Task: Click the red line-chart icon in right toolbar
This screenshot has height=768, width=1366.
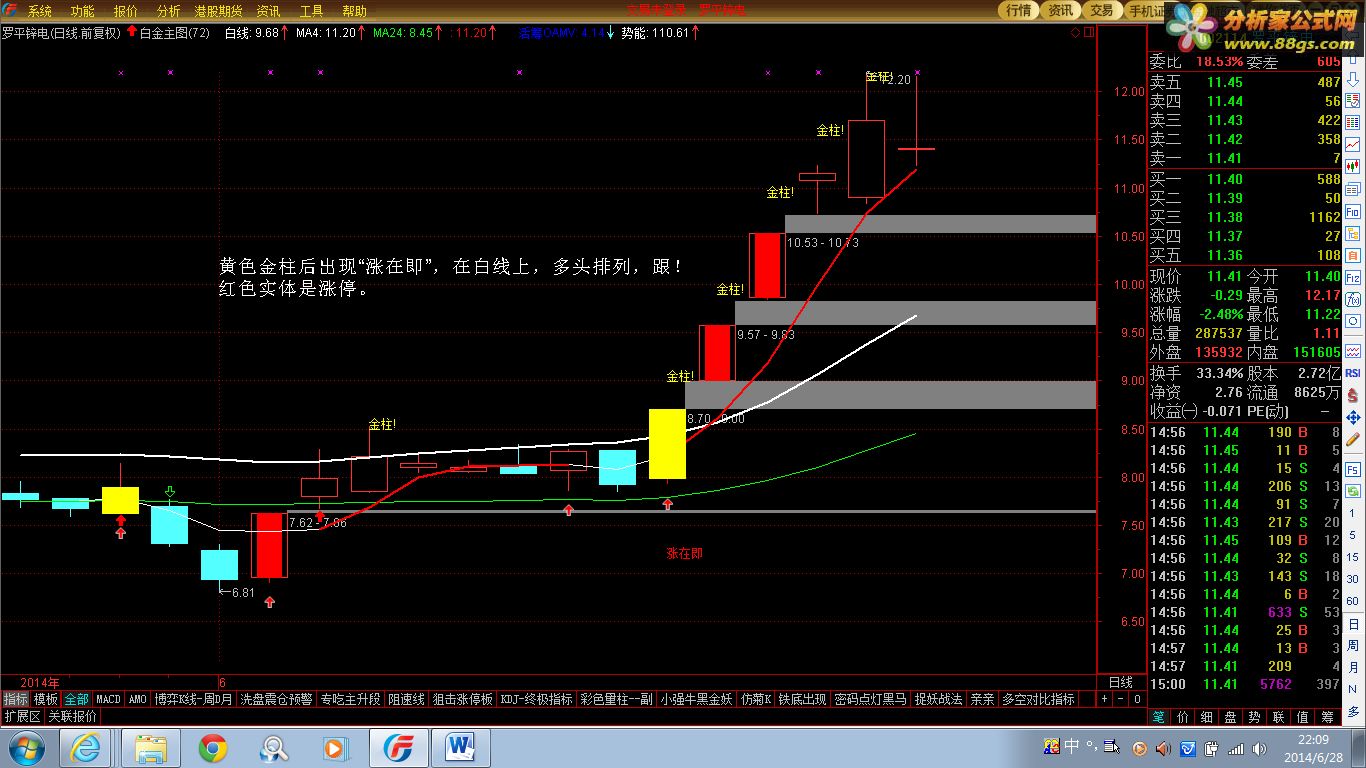Action: [1353, 143]
